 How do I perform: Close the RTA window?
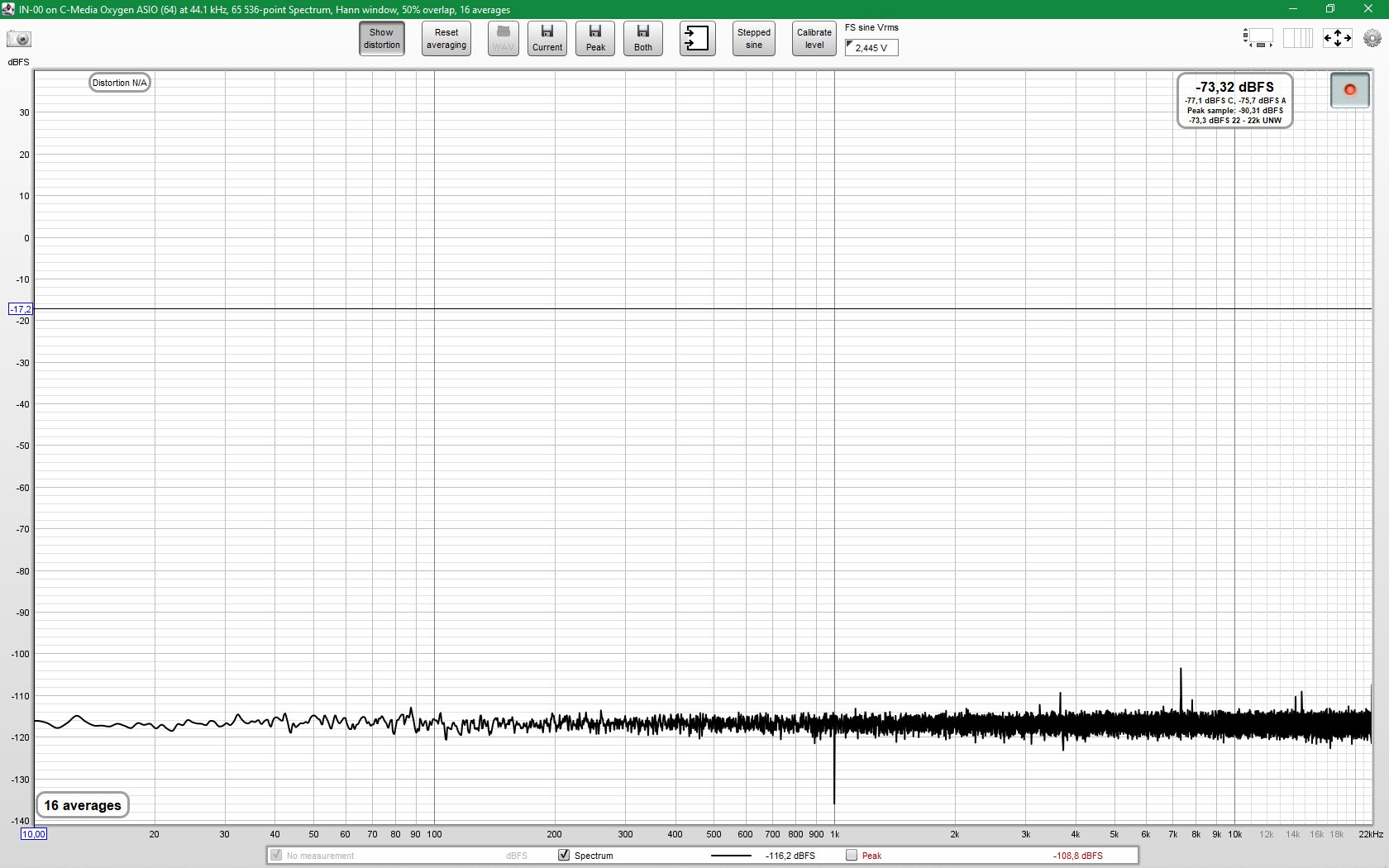point(1368,9)
